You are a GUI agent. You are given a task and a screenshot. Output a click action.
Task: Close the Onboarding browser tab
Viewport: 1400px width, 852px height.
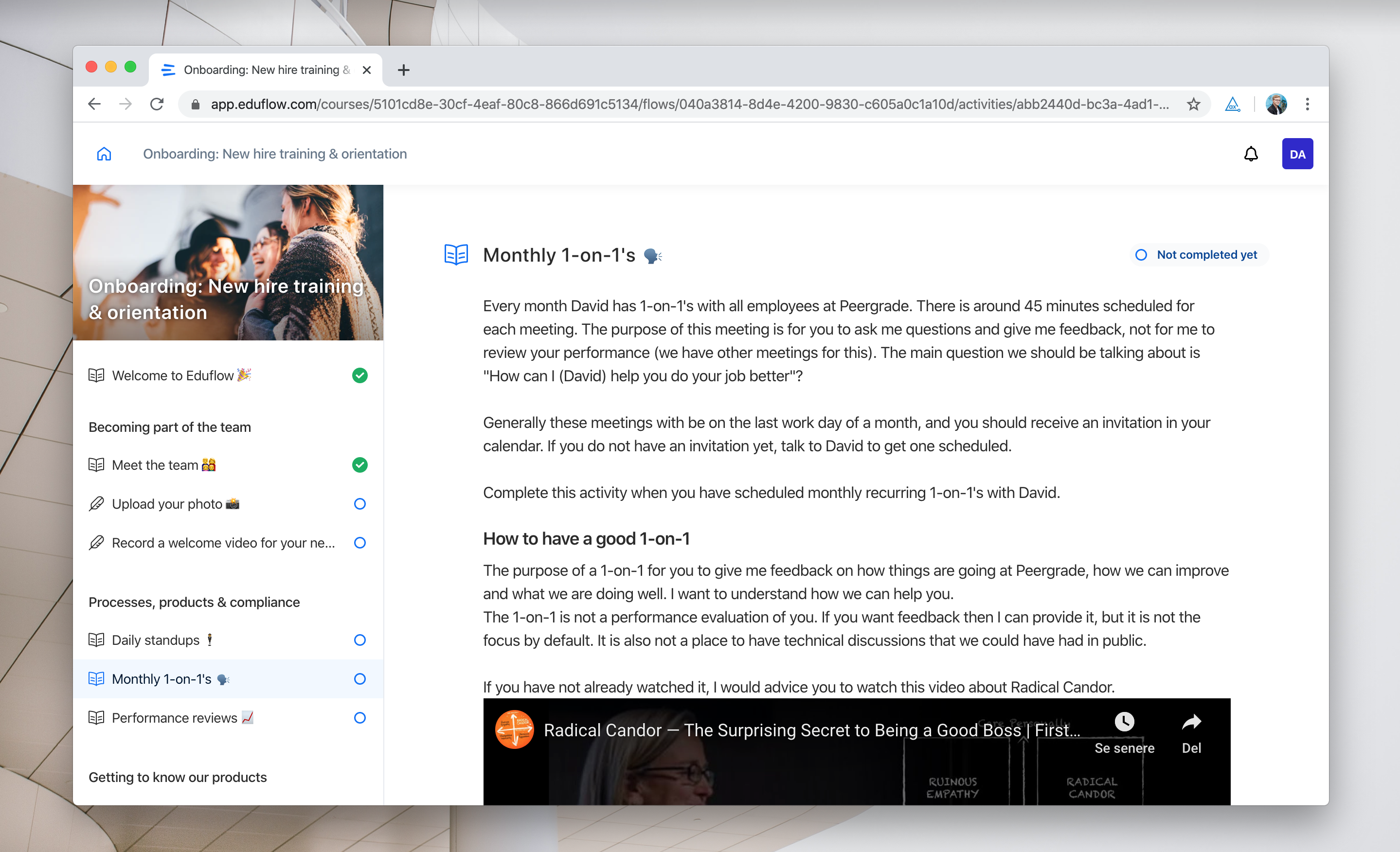point(366,70)
